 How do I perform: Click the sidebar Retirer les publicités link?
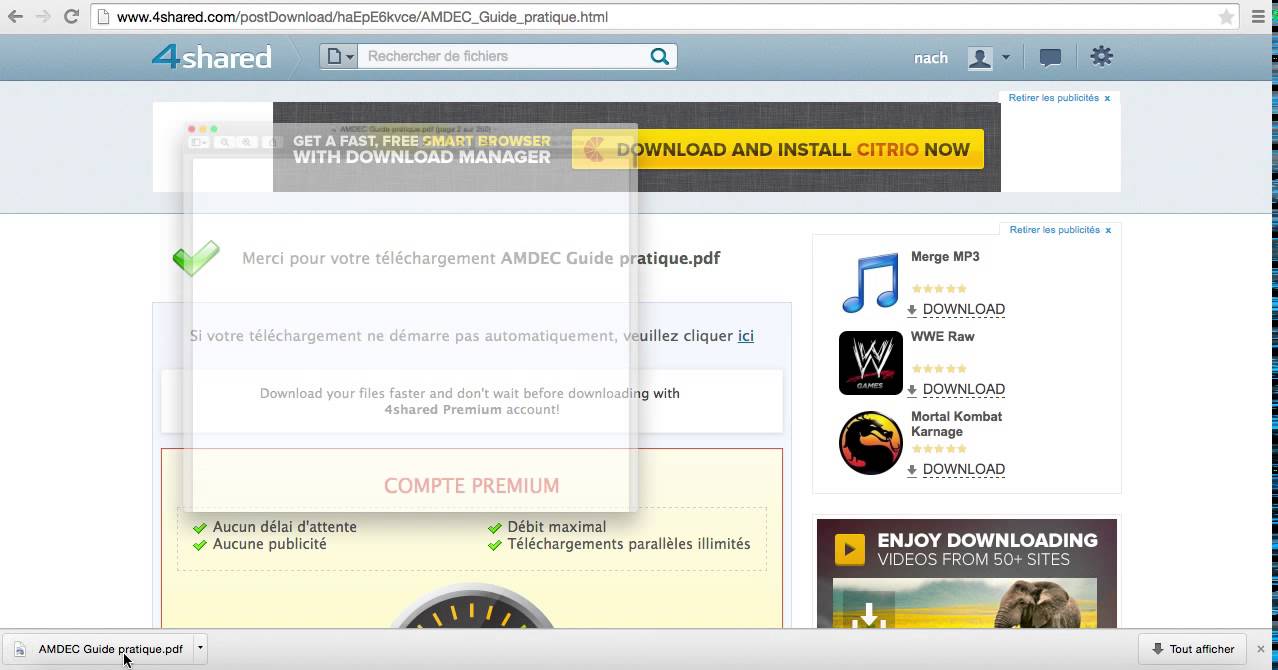point(1054,230)
